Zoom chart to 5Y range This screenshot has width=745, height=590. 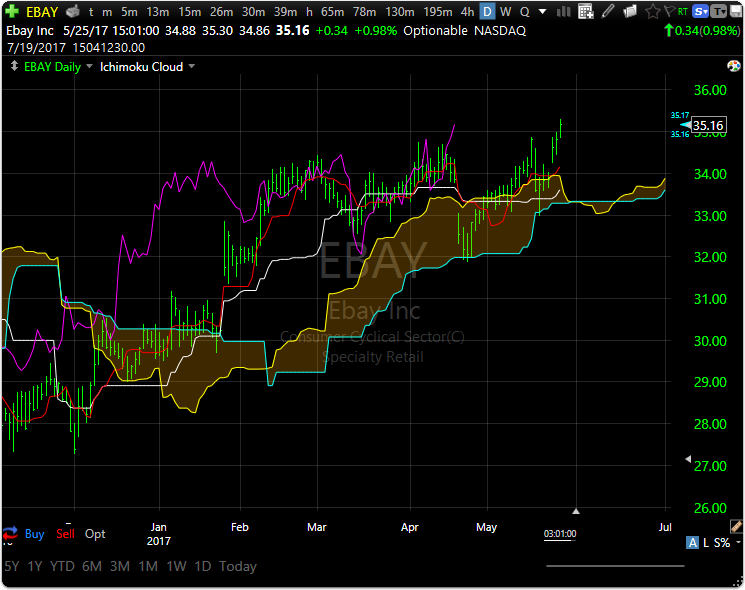pos(12,566)
